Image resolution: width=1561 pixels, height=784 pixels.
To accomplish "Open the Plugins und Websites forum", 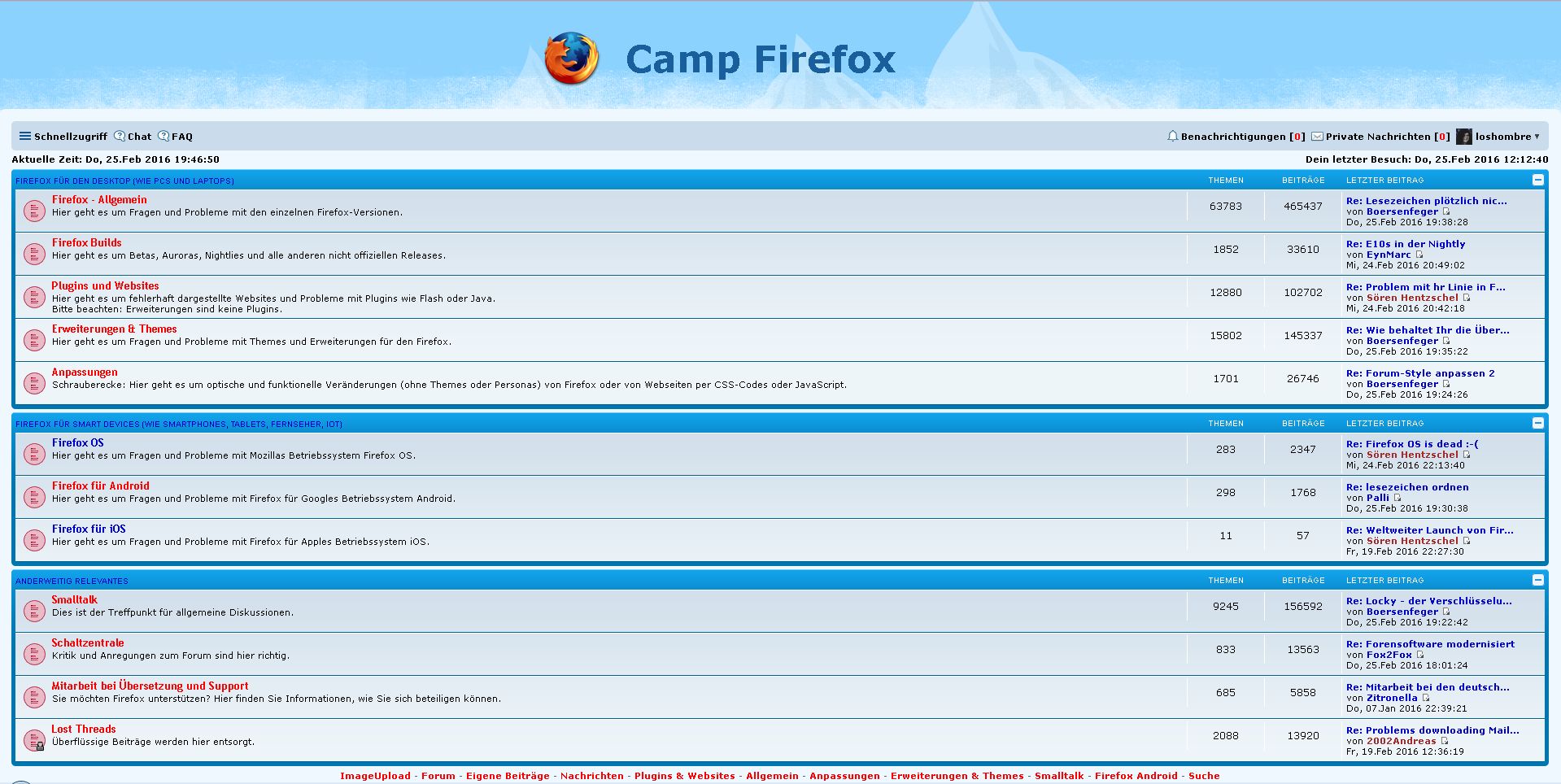I will (x=105, y=285).
